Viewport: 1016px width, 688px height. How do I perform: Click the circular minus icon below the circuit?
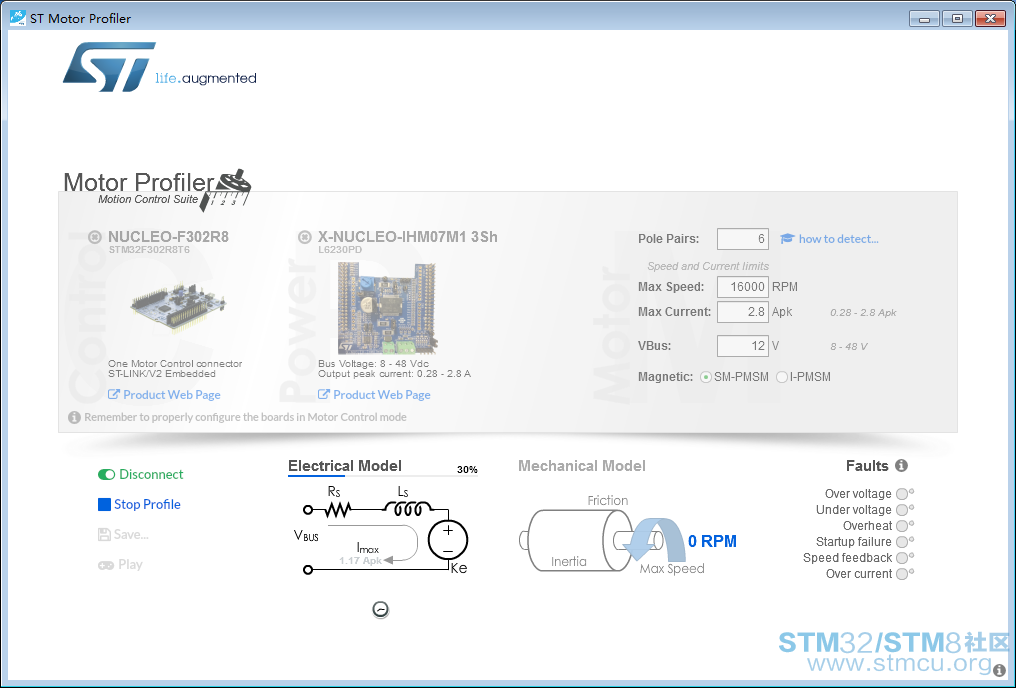coord(380,610)
